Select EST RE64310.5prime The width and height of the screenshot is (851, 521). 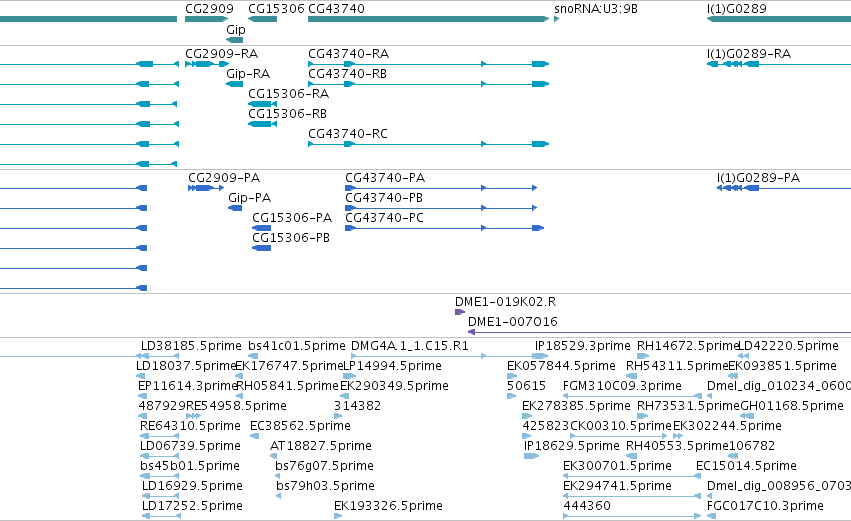point(190,426)
